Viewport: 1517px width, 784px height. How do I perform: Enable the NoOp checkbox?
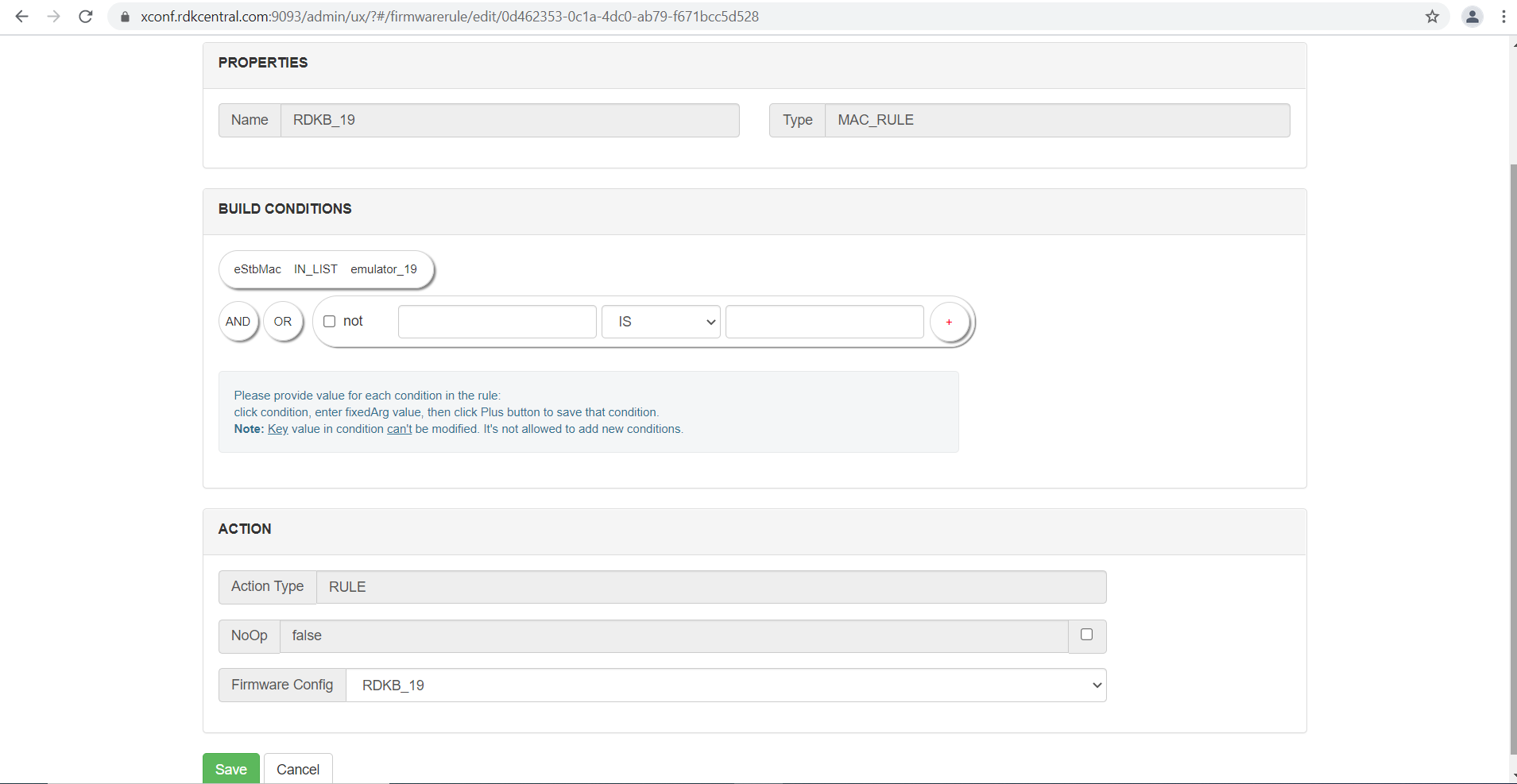pyautogui.click(x=1086, y=635)
